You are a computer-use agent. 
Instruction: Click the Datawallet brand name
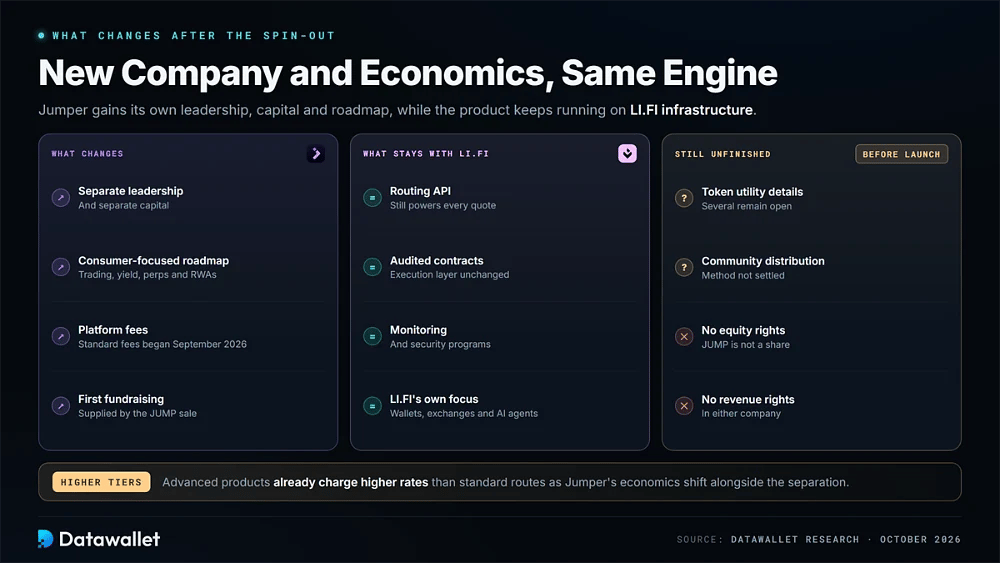click(110, 539)
